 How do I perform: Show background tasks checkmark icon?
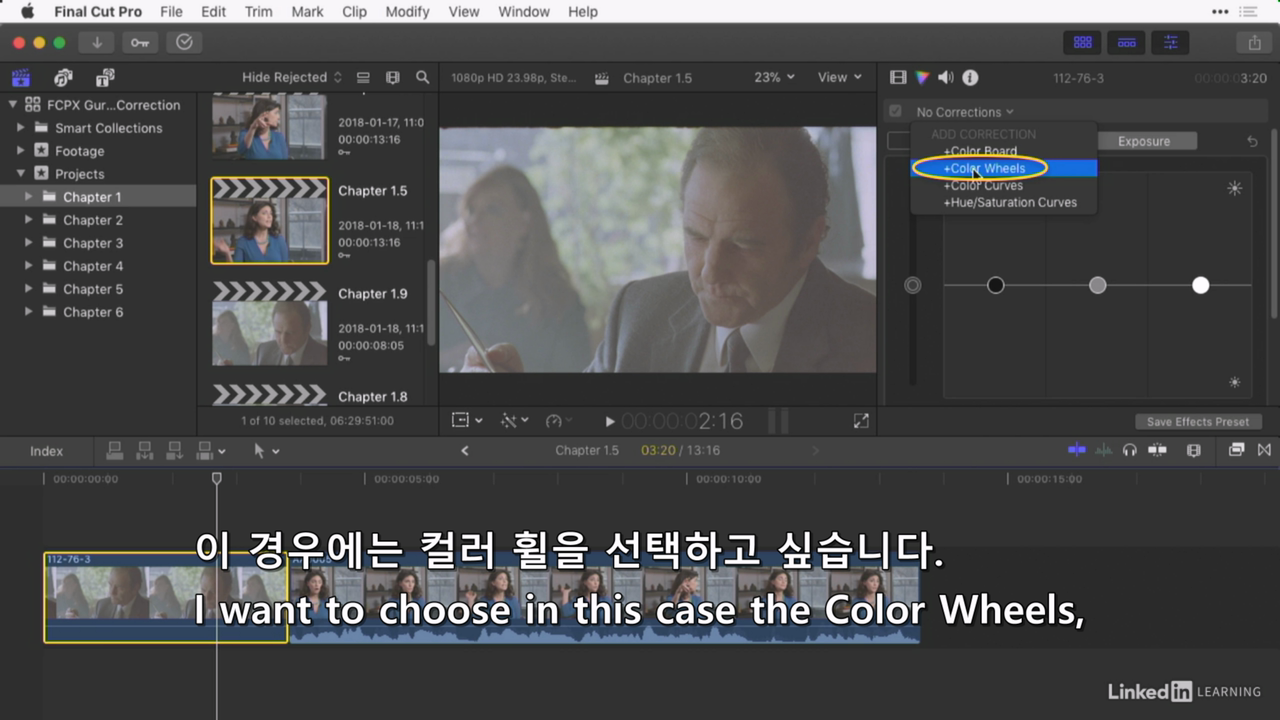[x=184, y=42]
